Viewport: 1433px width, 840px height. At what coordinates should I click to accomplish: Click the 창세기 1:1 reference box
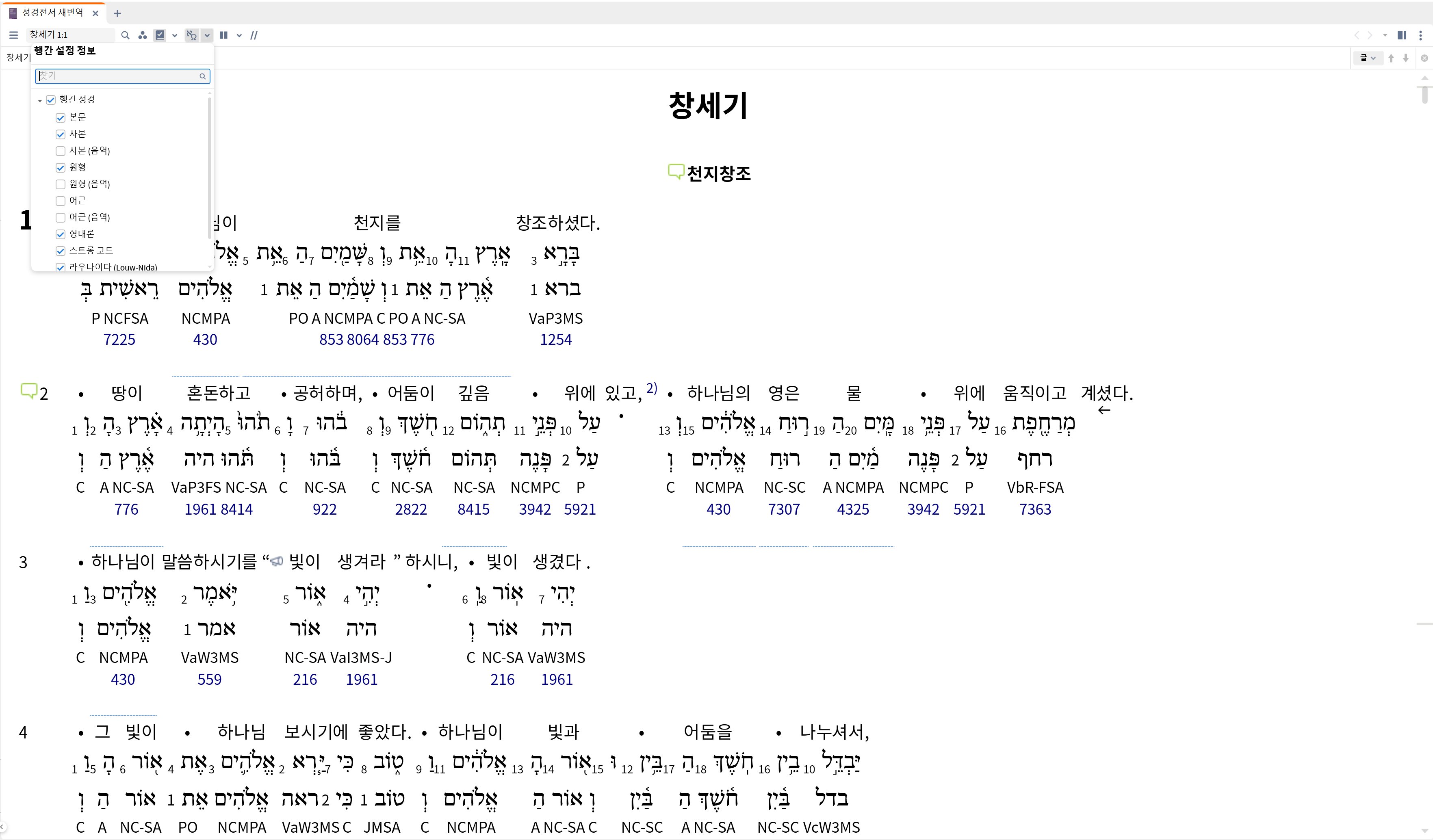[71, 35]
